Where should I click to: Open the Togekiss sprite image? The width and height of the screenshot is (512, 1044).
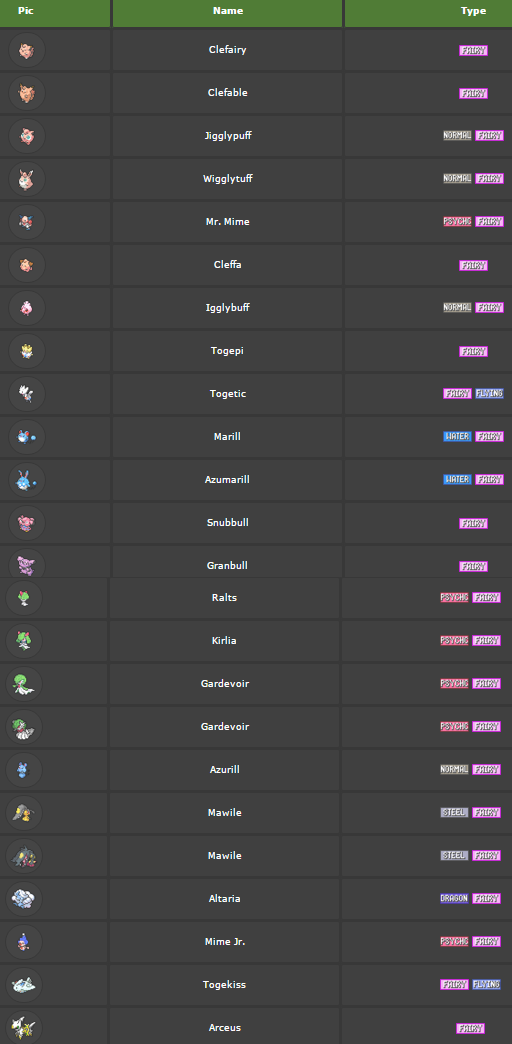(x=24, y=985)
